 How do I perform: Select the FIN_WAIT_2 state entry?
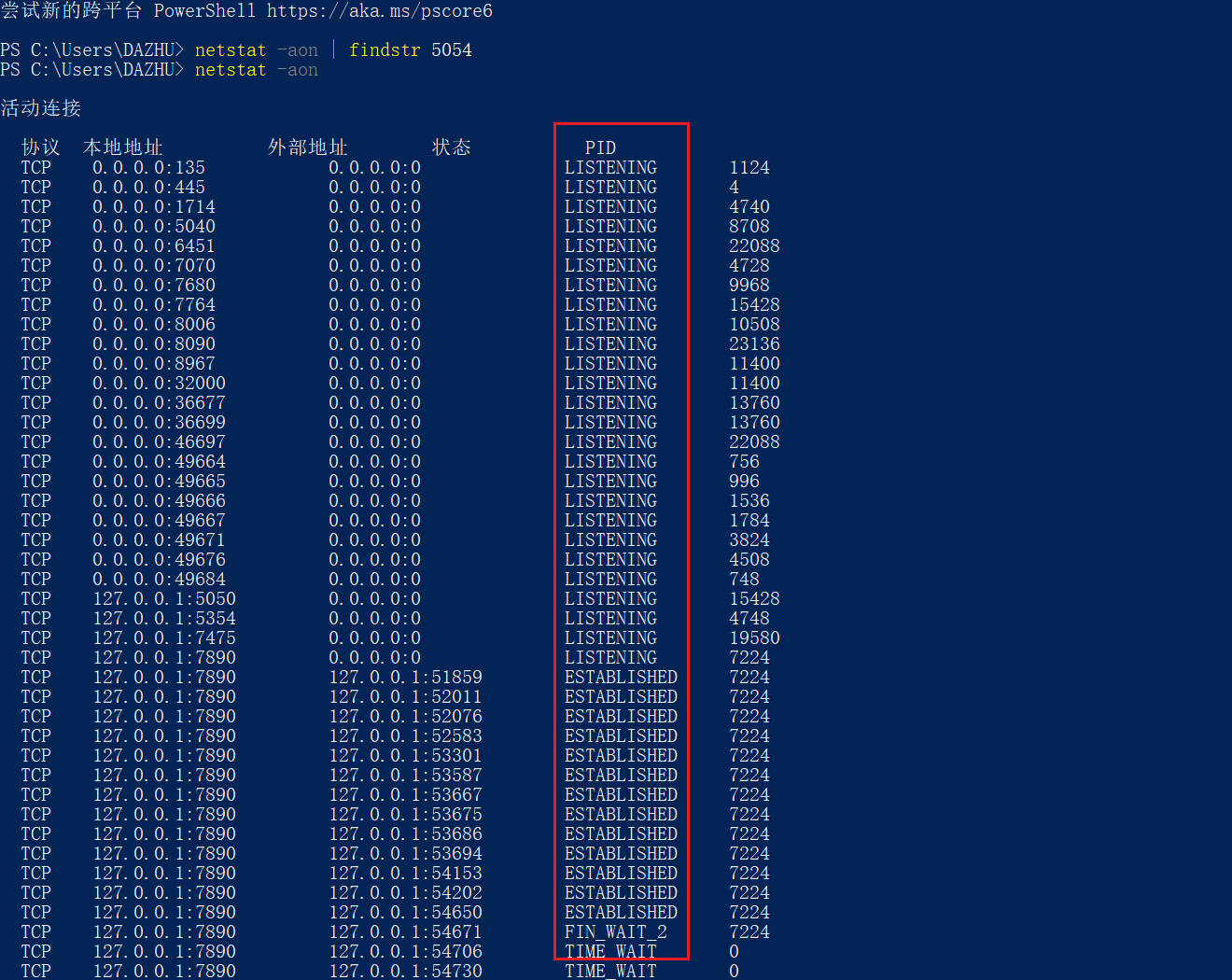[615, 932]
